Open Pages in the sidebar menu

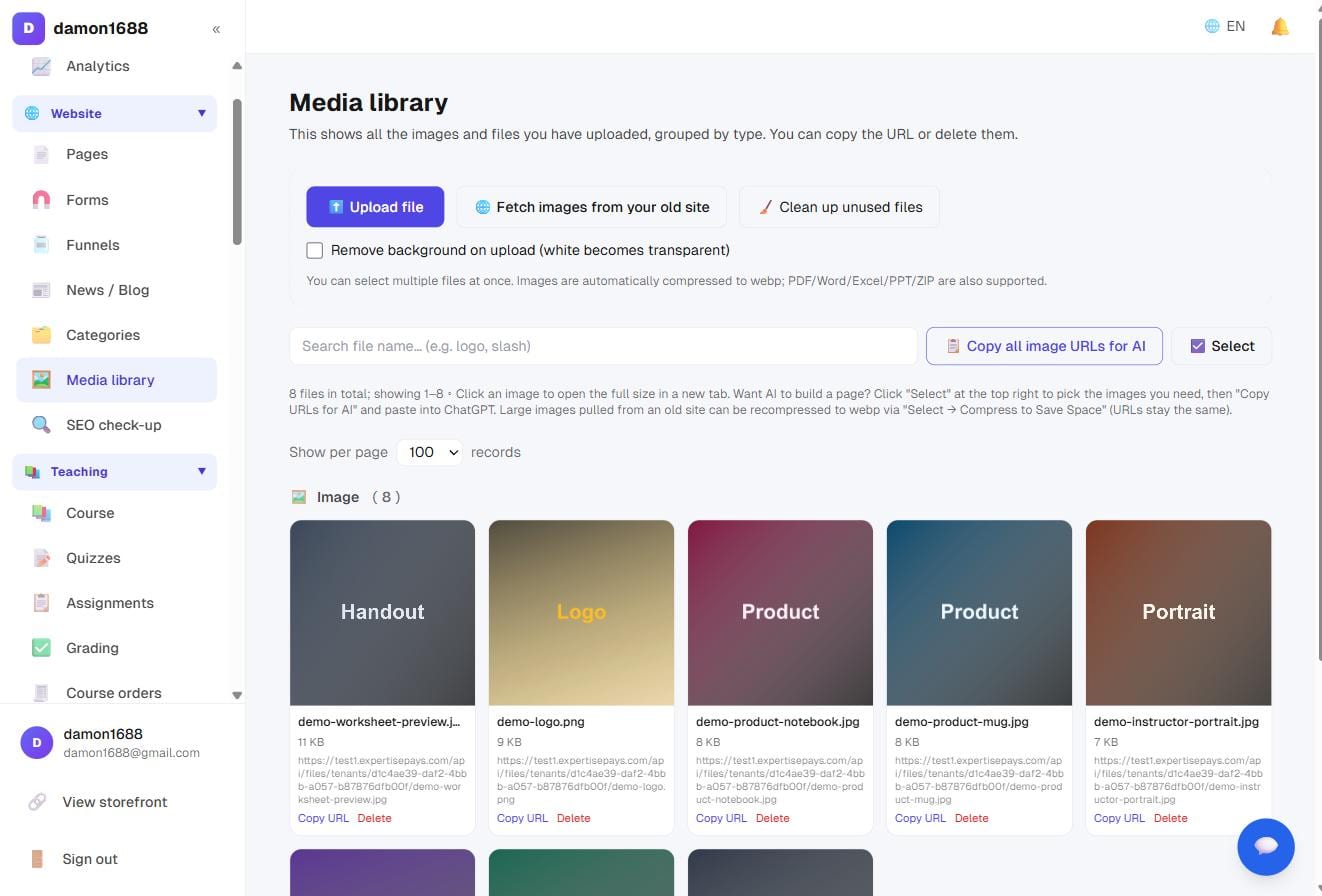pyautogui.click(x=116, y=154)
